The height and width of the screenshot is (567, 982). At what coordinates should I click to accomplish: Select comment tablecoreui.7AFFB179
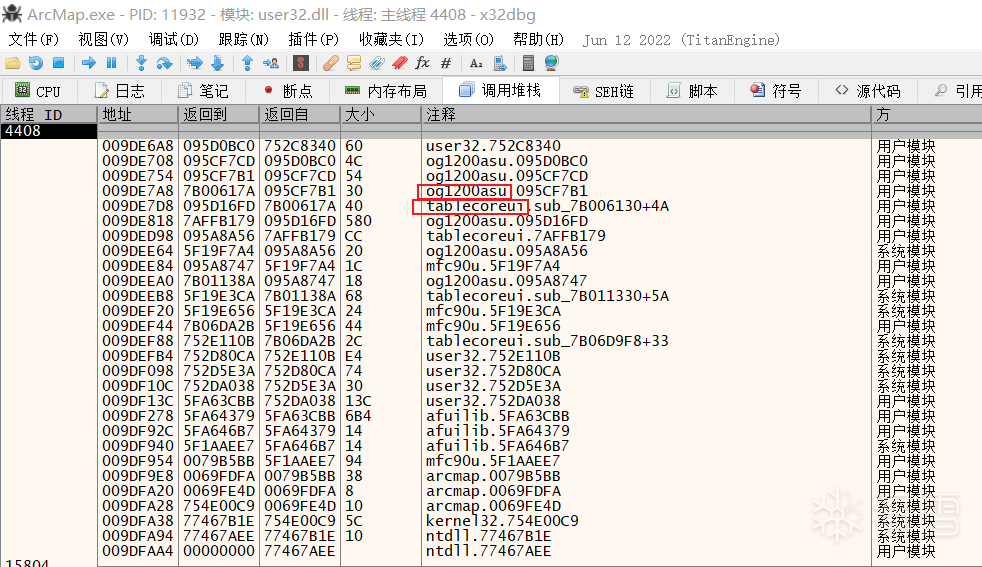pos(516,236)
